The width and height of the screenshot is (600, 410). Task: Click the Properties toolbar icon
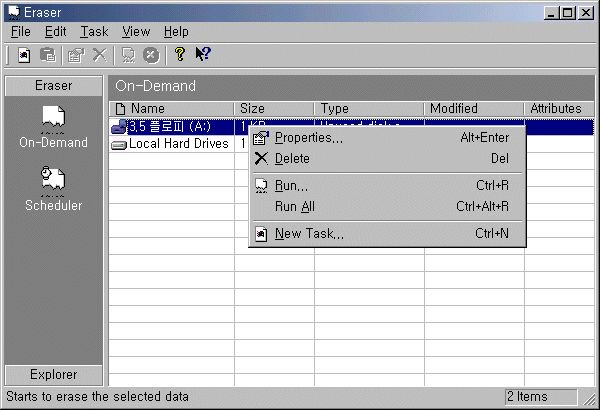76,55
